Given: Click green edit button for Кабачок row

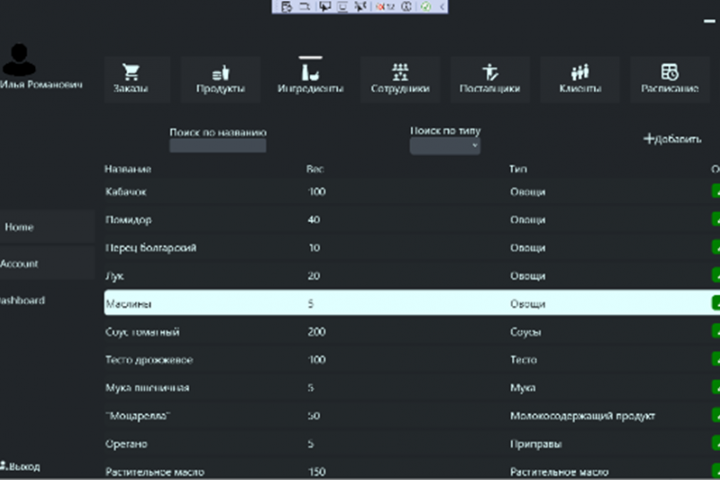Looking at the screenshot, I should click(716, 191).
